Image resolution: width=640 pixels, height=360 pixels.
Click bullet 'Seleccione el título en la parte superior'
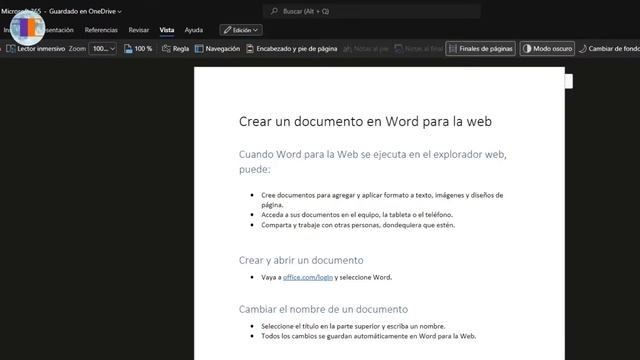[x=353, y=326]
